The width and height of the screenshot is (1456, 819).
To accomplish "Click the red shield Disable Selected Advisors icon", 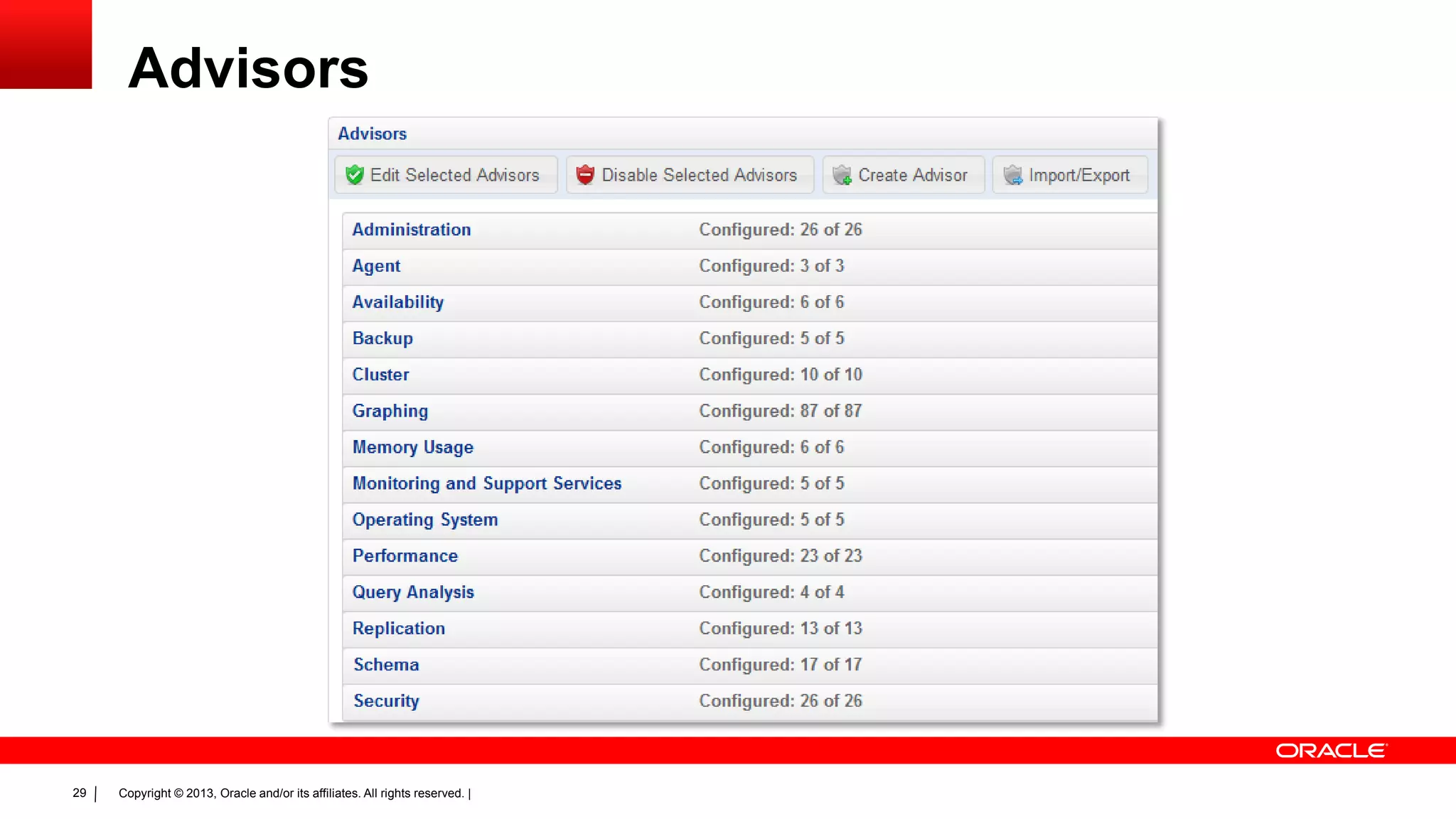I will 585,175.
